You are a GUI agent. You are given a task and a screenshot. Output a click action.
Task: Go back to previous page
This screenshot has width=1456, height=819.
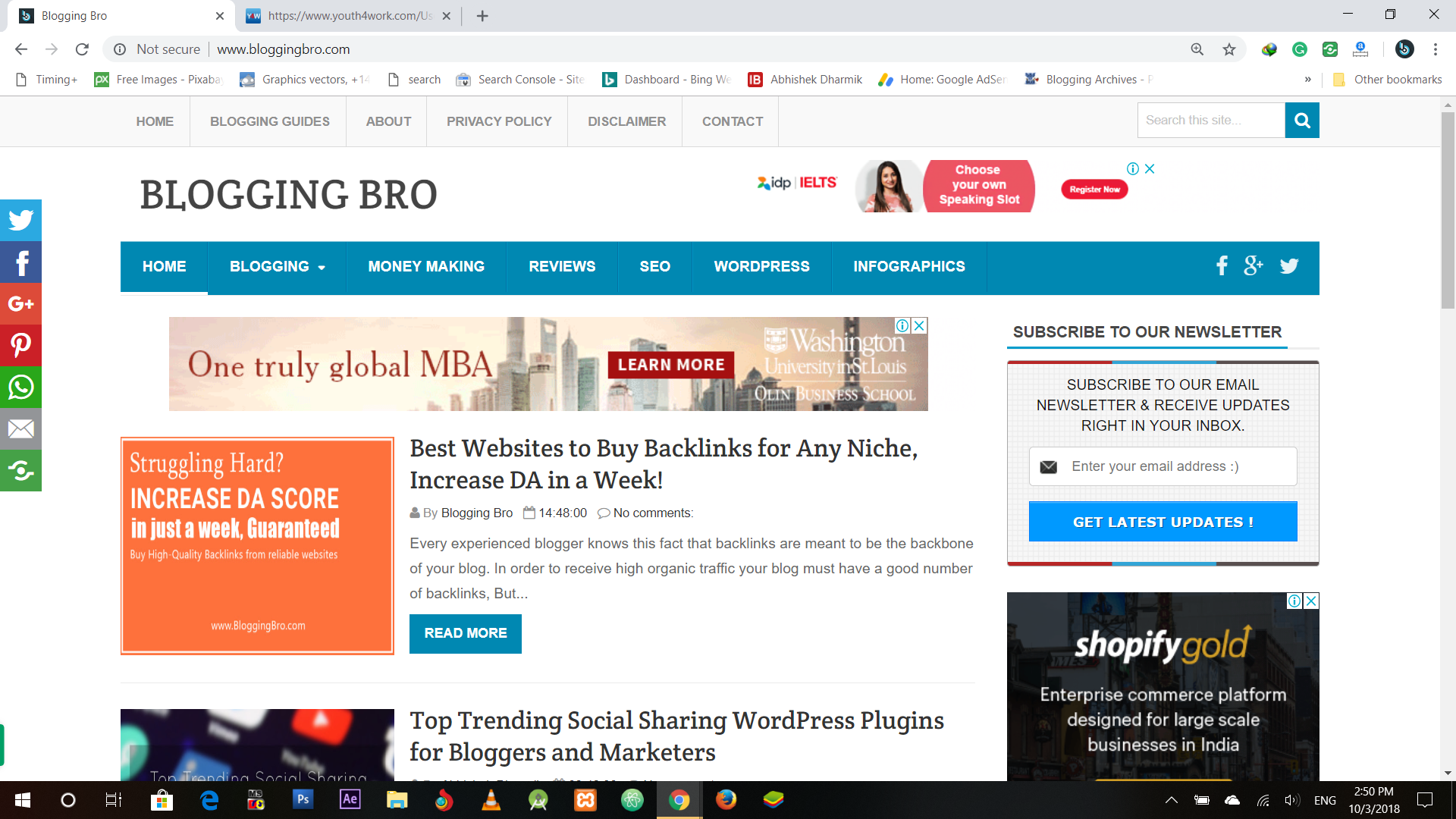click(21, 49)
